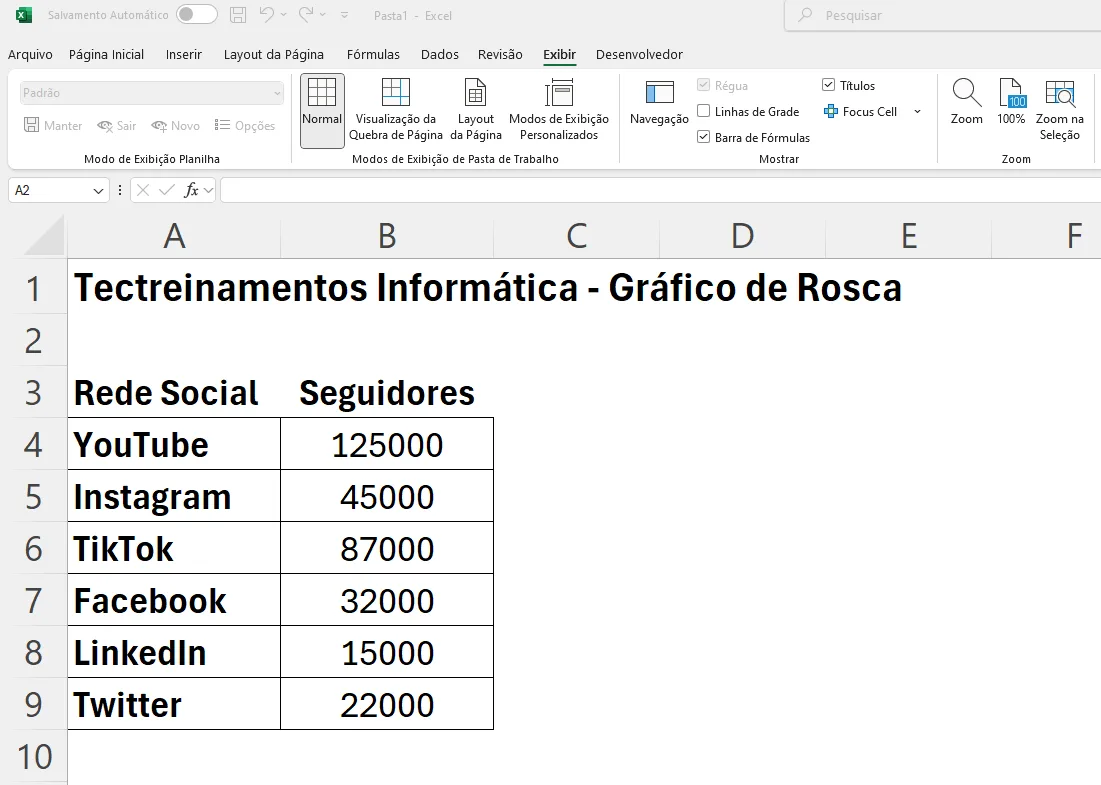This screenshot has width=1101, height=785.
Task: Select row 1 header
Action: [33, 289]
